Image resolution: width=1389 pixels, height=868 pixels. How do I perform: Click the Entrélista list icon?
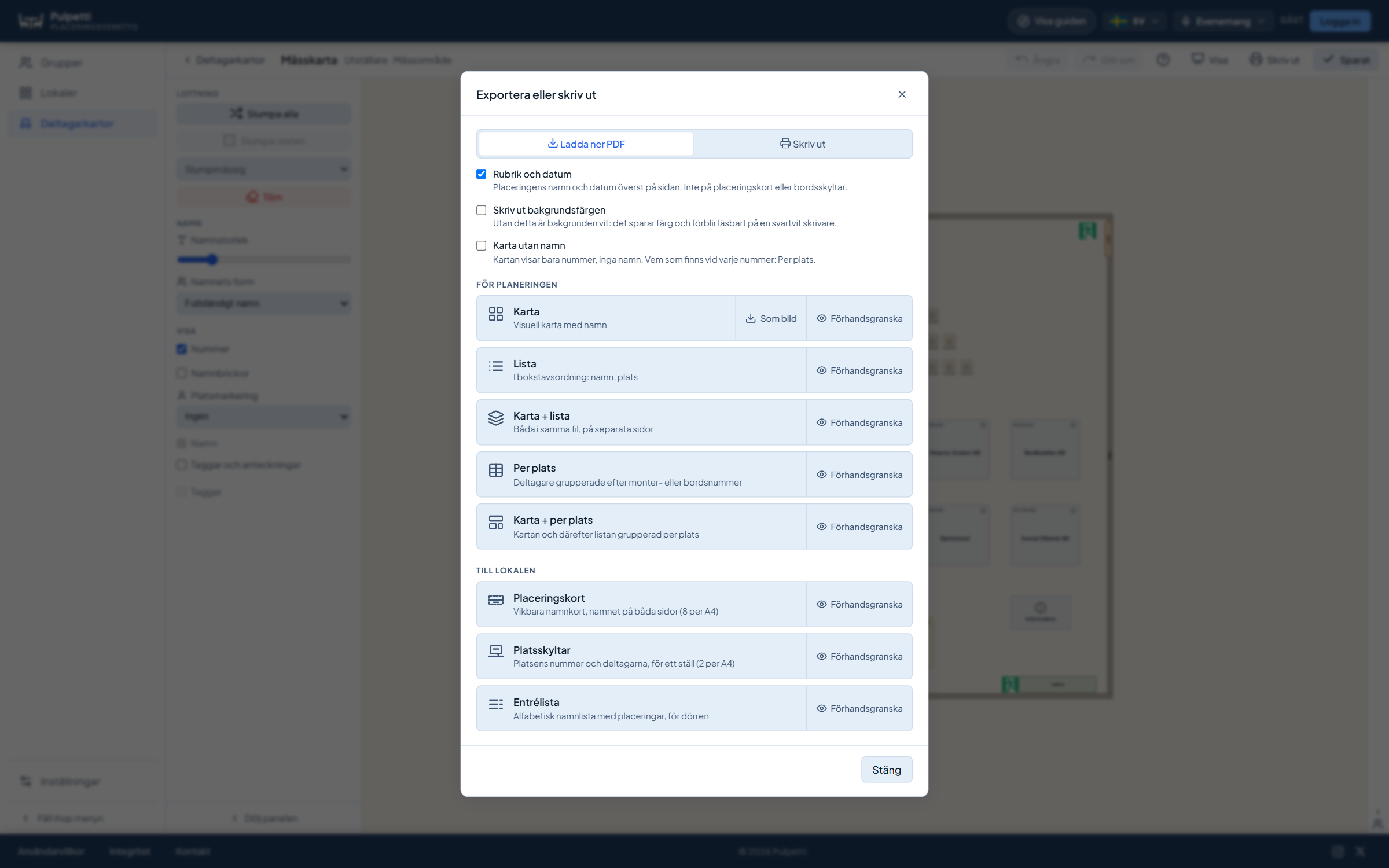[496, 704]
